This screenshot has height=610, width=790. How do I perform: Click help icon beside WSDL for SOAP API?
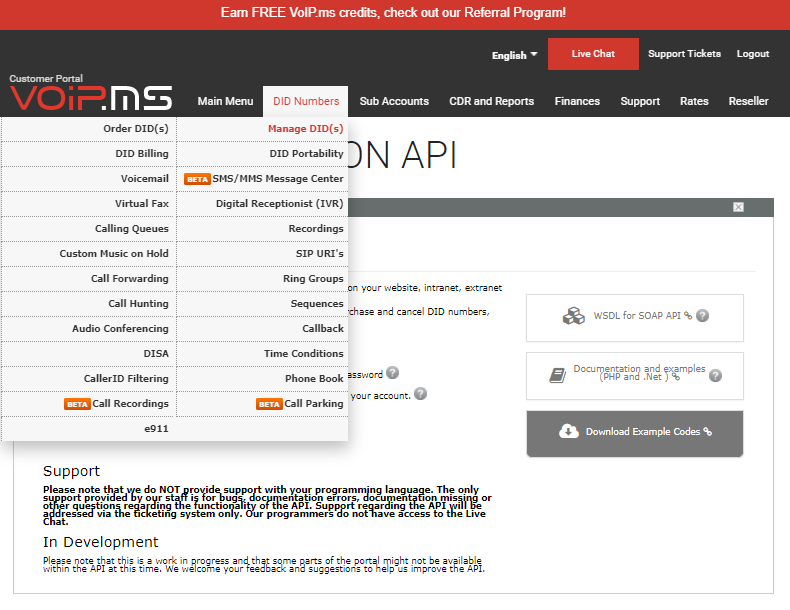pyautogui.click(x=703, y=316)
